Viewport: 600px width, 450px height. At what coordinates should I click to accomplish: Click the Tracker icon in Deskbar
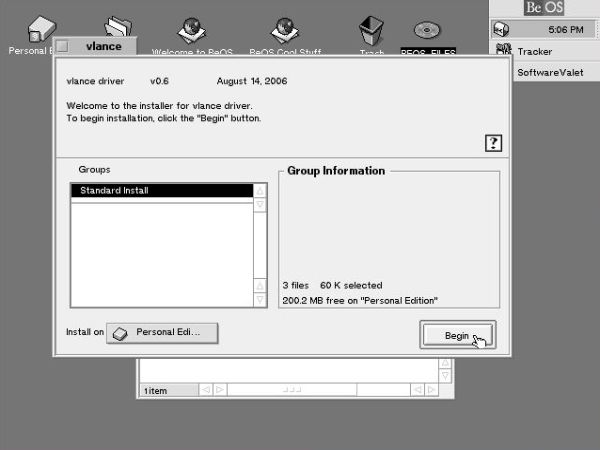504,51
